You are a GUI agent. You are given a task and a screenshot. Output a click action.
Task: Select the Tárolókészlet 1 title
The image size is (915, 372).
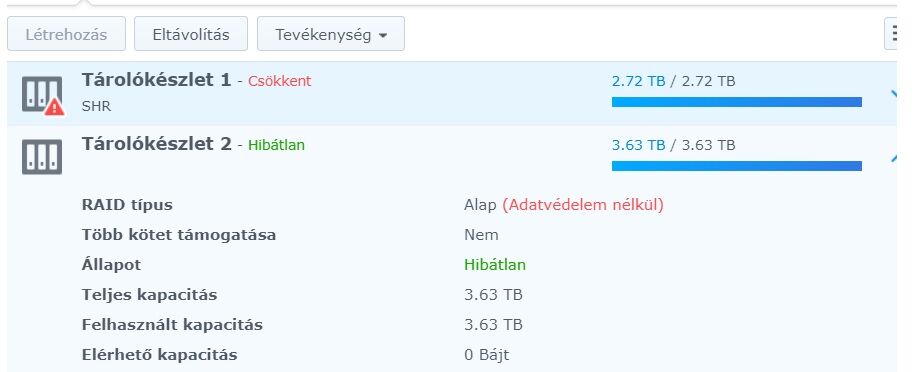point(156,80)
